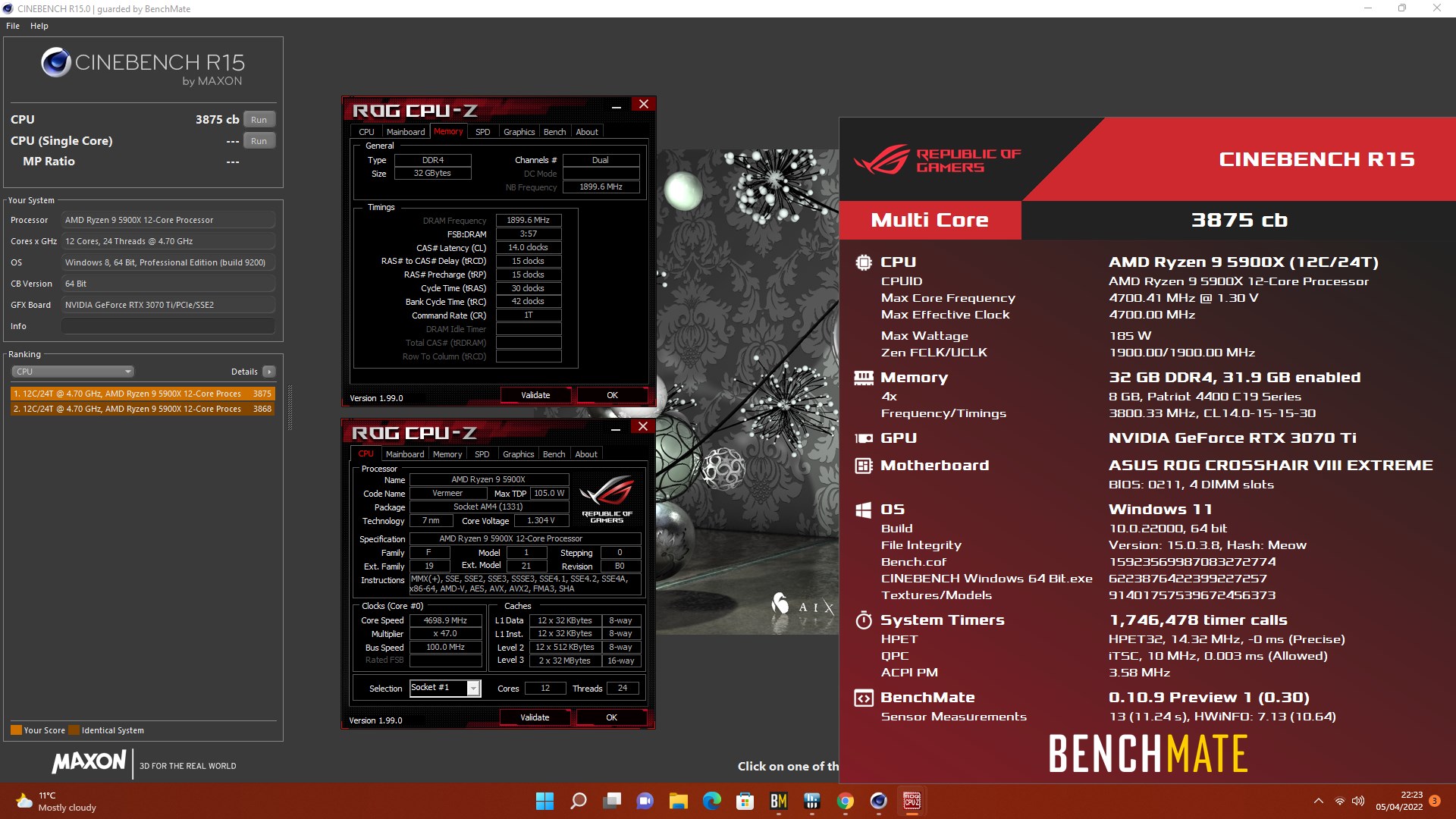Viewport: 1456px width, 819px height.
Task: Click the CAS# Latency value 14.0 clocks
Action: (529, 248)
